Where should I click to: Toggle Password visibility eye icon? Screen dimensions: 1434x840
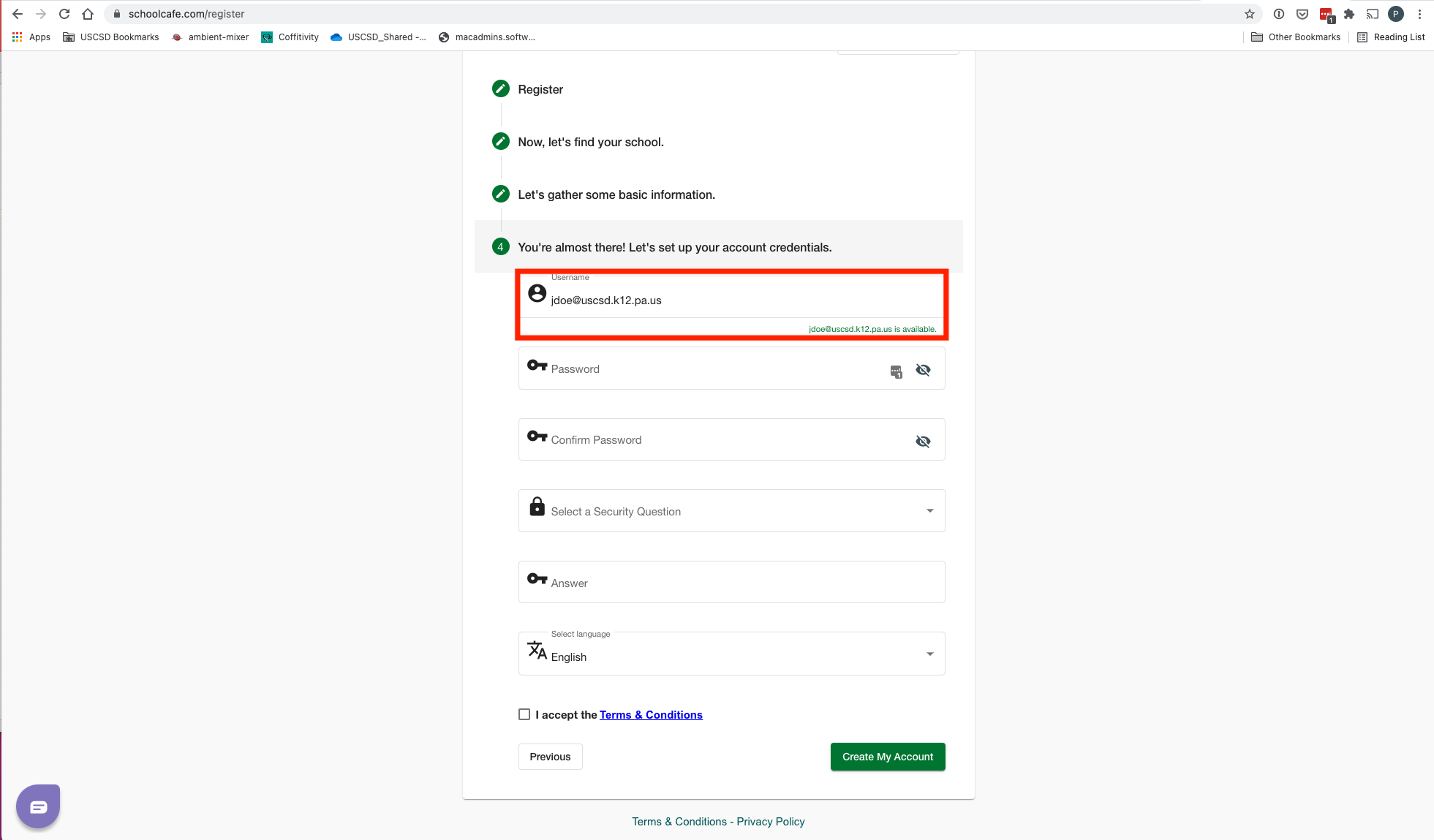pos(923,370)
